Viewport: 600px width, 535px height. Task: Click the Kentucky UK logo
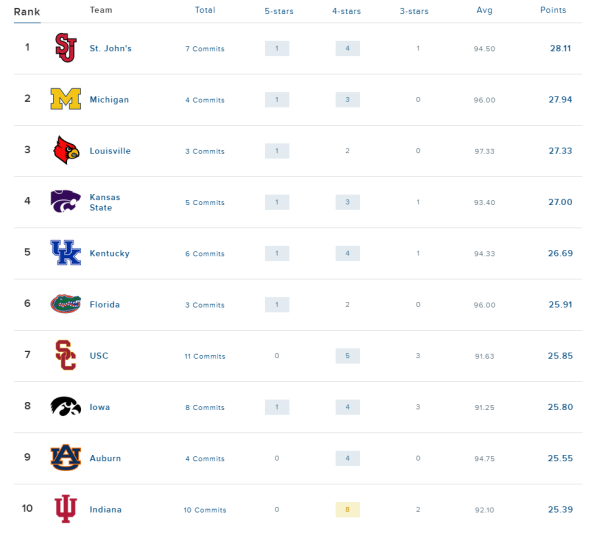[65, 253]
